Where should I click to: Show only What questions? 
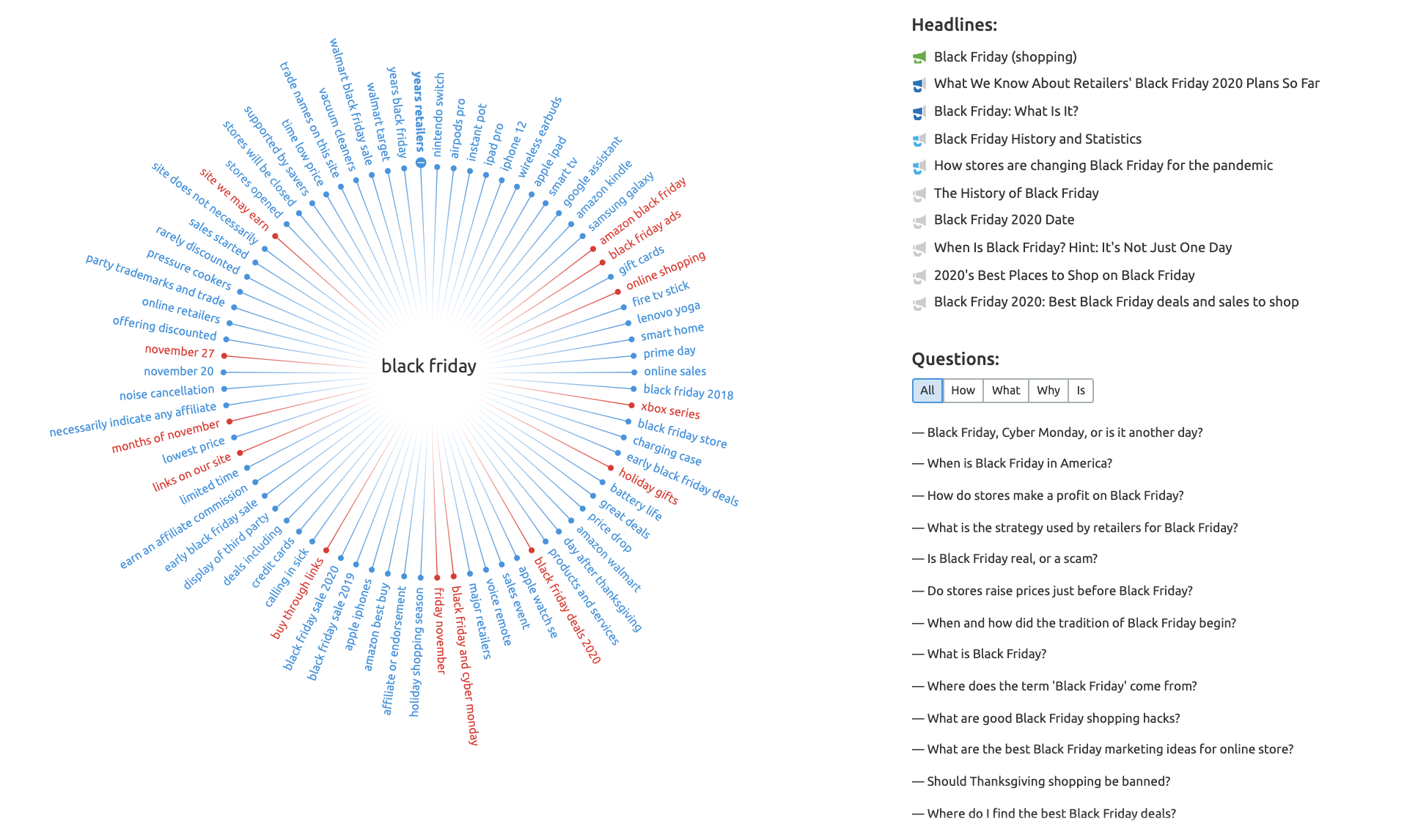1005,391
